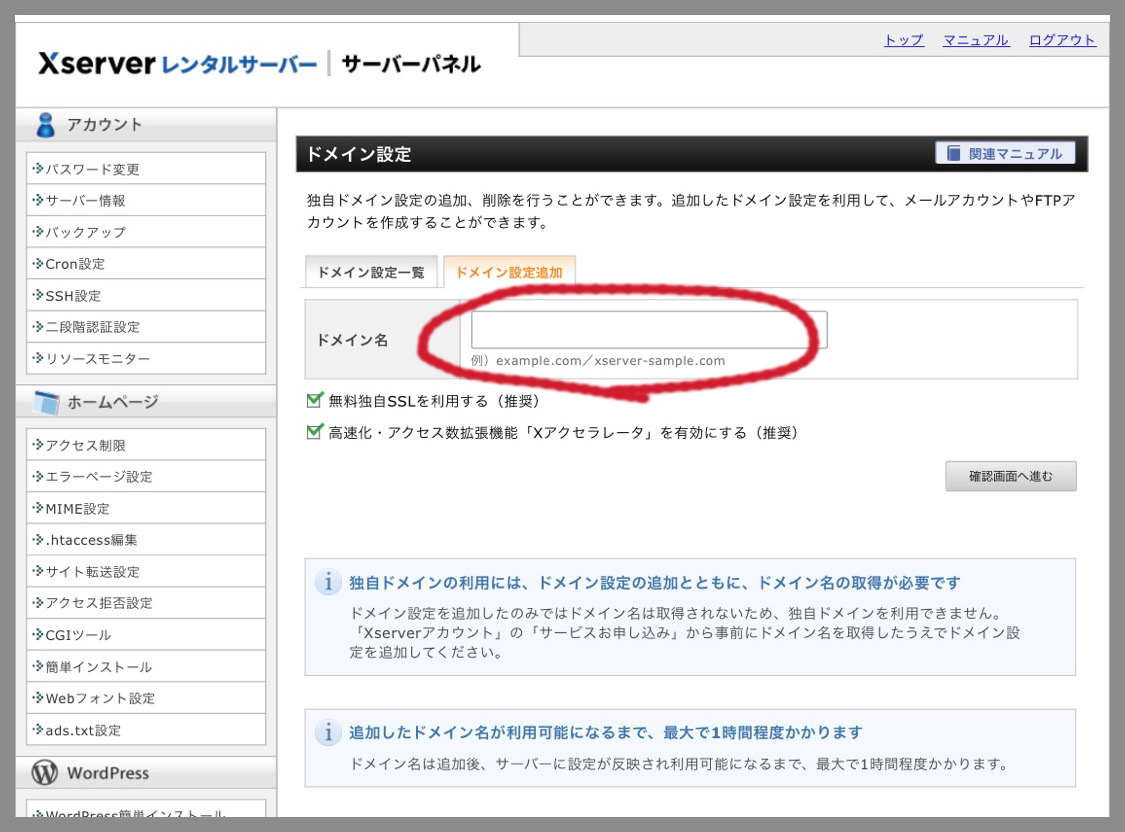
Task: Click the WordPress logo icon
Action: pyautogui.click(x=44, y=772)
